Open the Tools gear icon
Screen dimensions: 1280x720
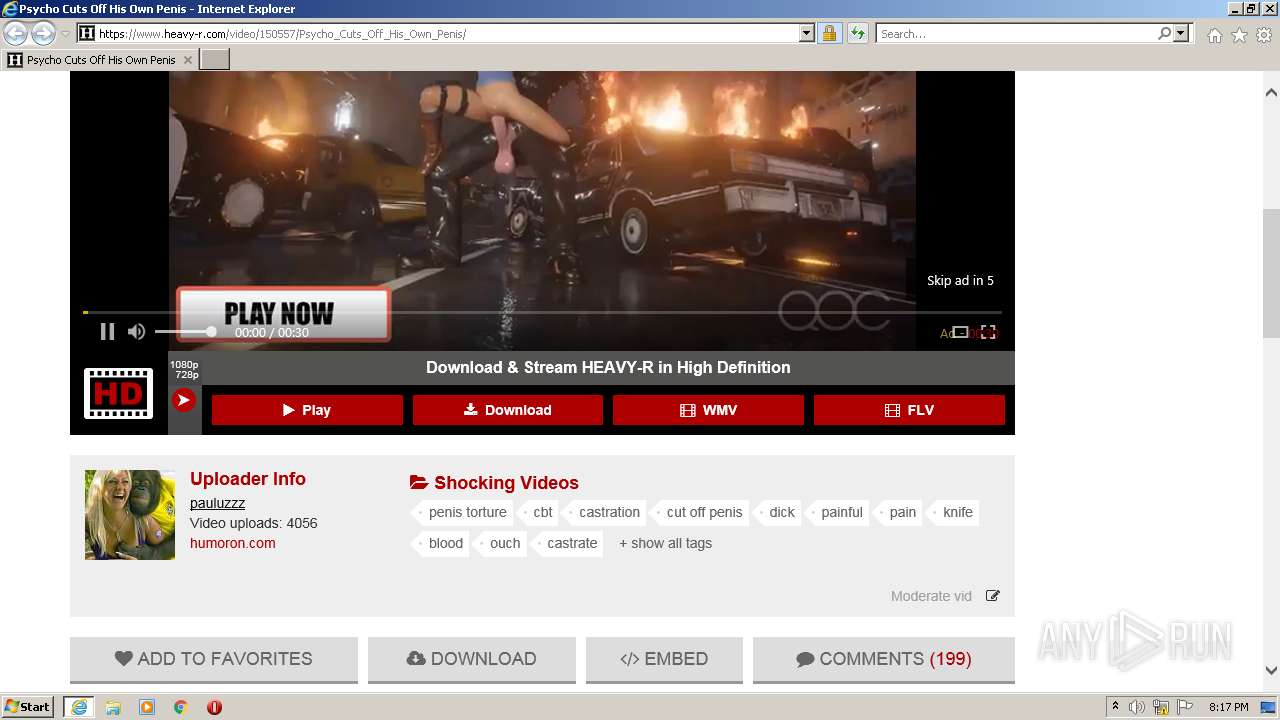point(1264,35)
